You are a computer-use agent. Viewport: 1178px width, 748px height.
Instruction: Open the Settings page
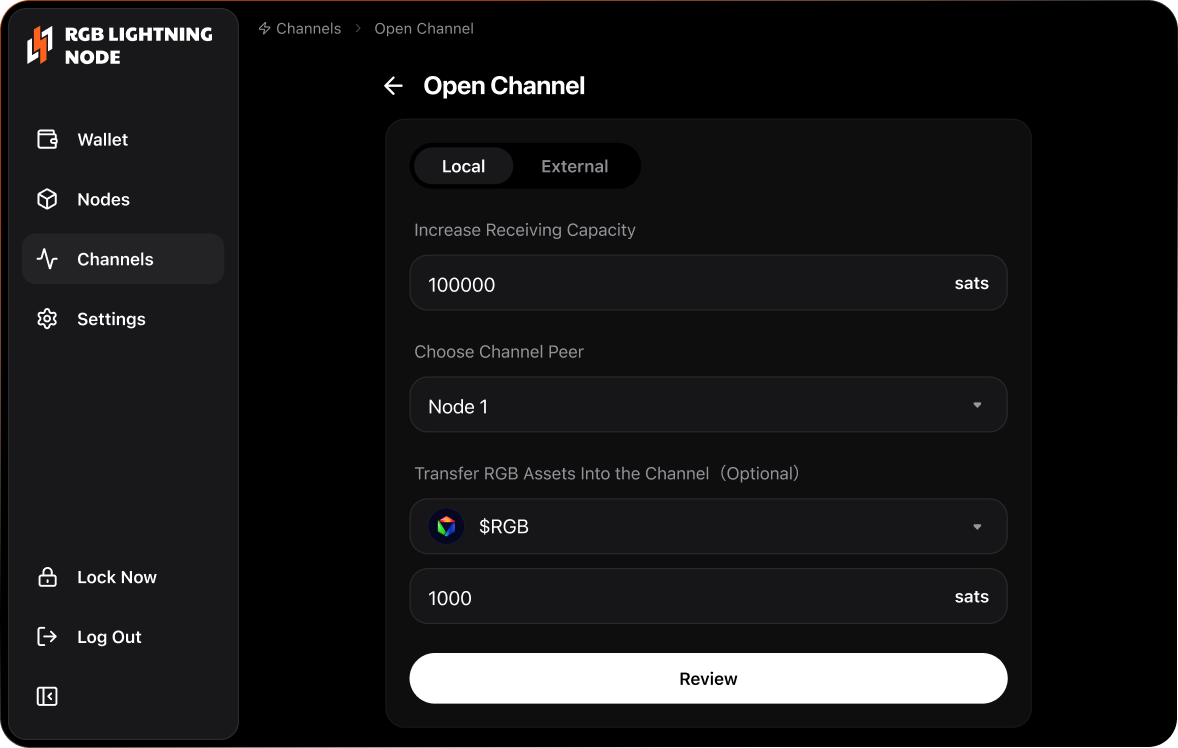[x=123, y=318]
